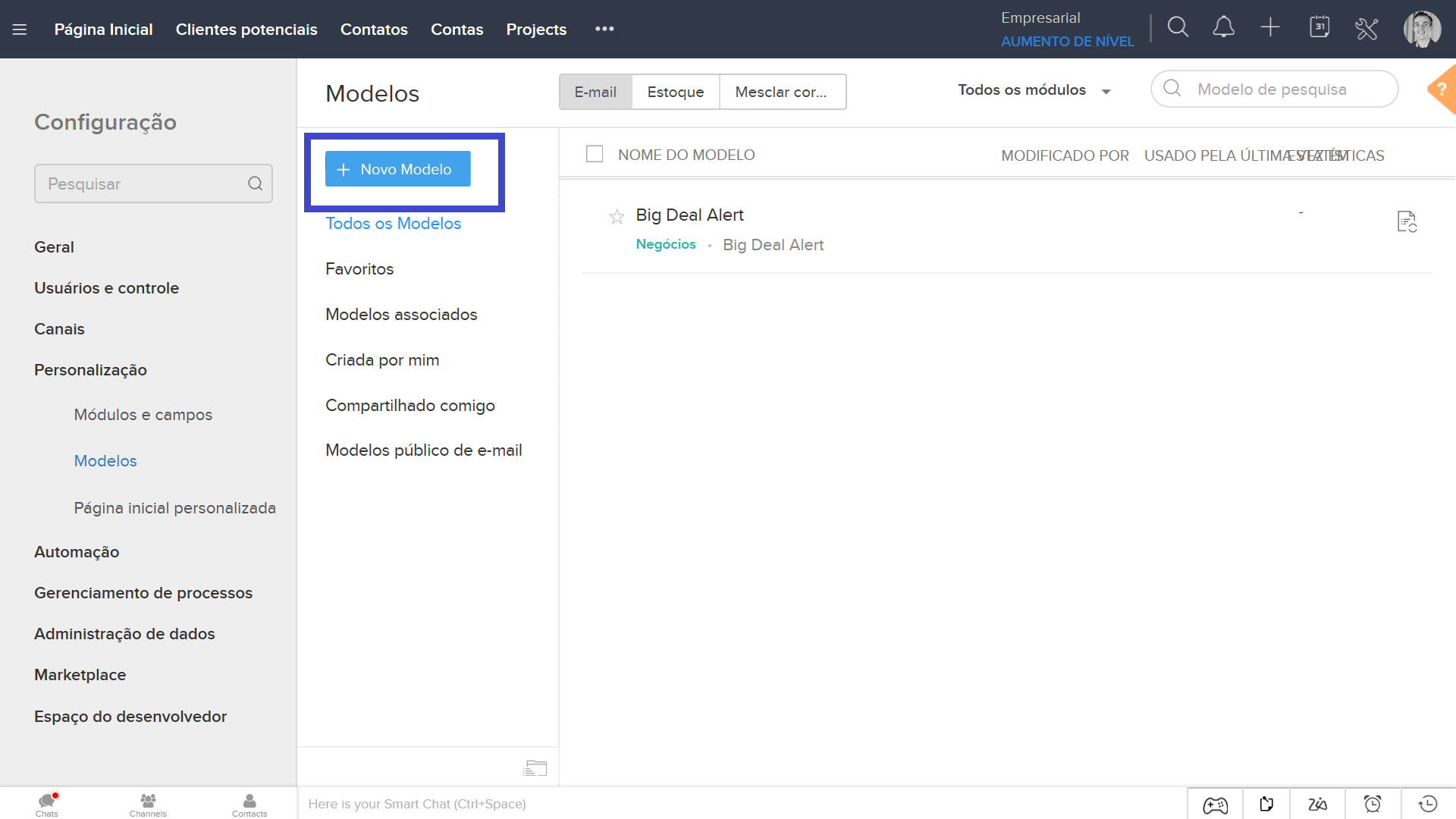Expand the Todos os módulos dropdown

(1034, 90)
